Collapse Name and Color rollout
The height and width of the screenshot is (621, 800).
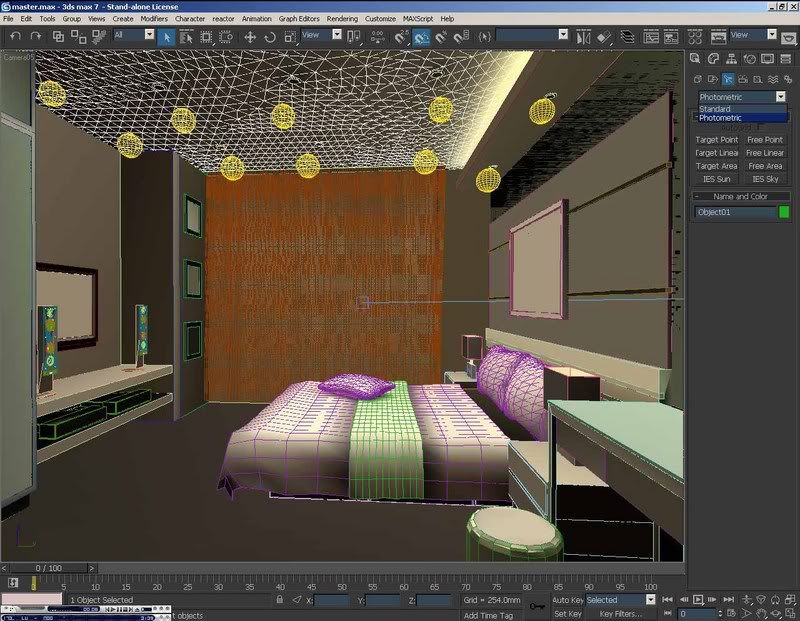coord(740,196)
